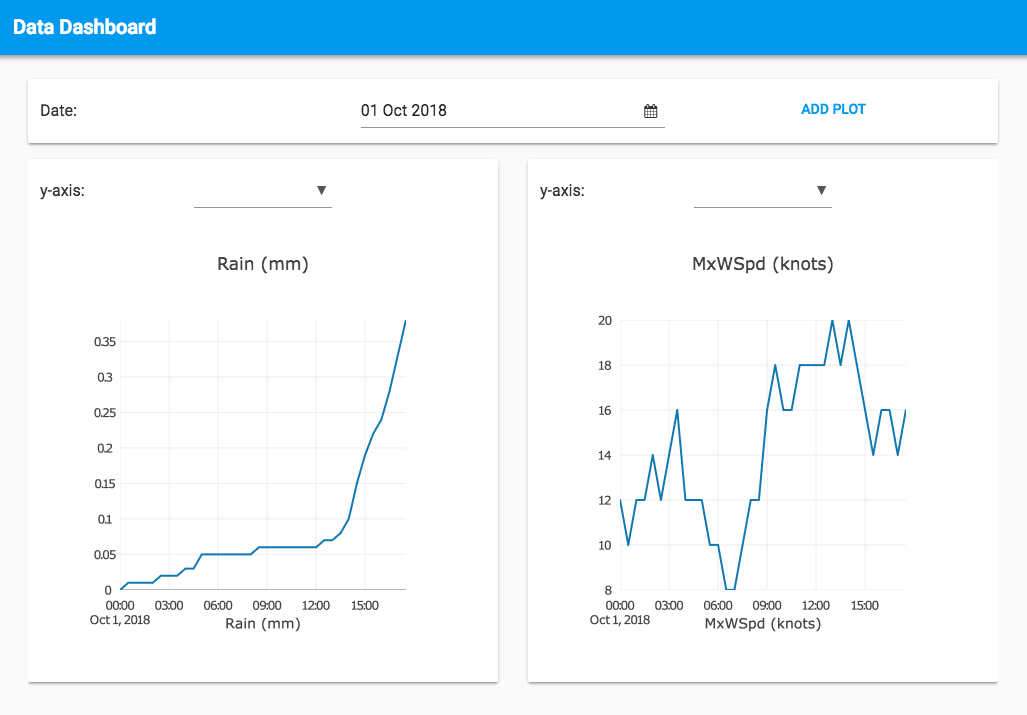The width and height of the screenshot is (1027, 715).
Task: Click Oct 1, 2018 label under Rain chart
Action: 120,620
